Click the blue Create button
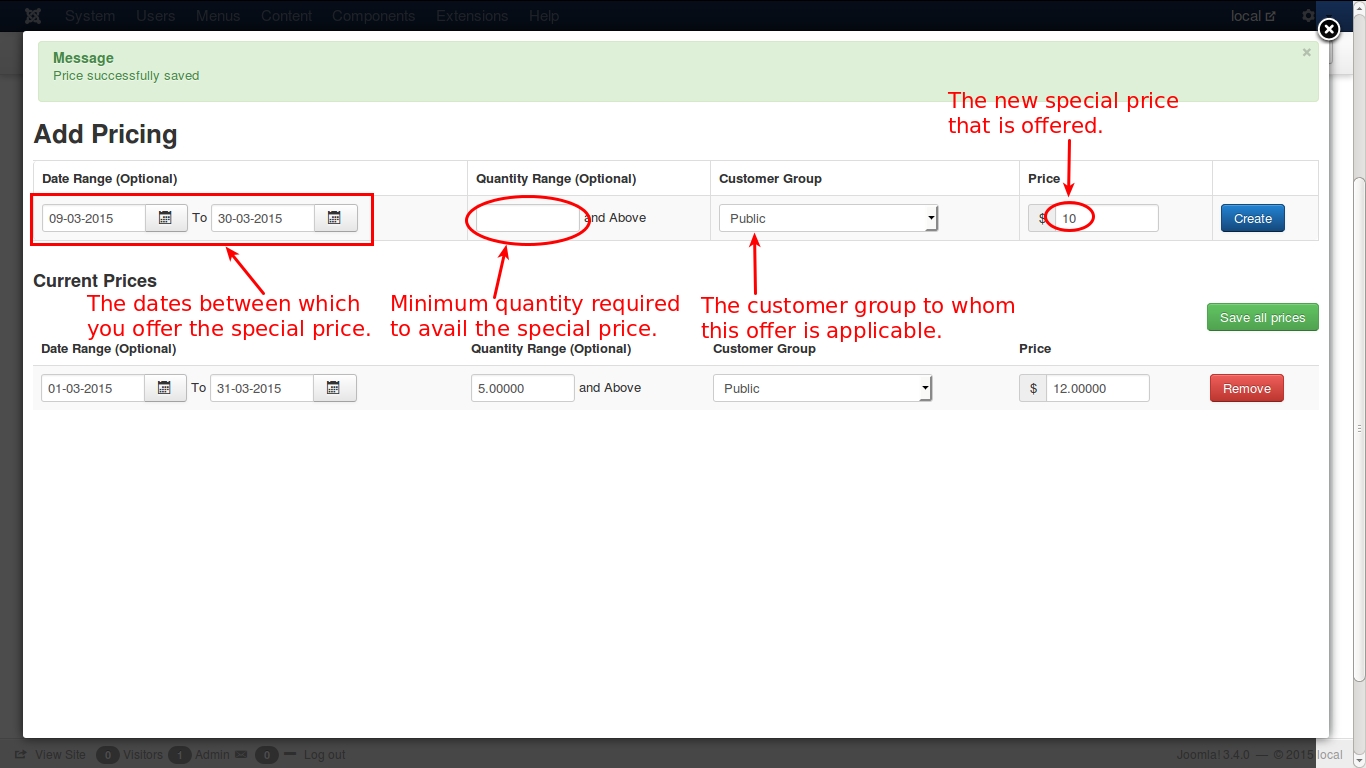 point(1252,218)
